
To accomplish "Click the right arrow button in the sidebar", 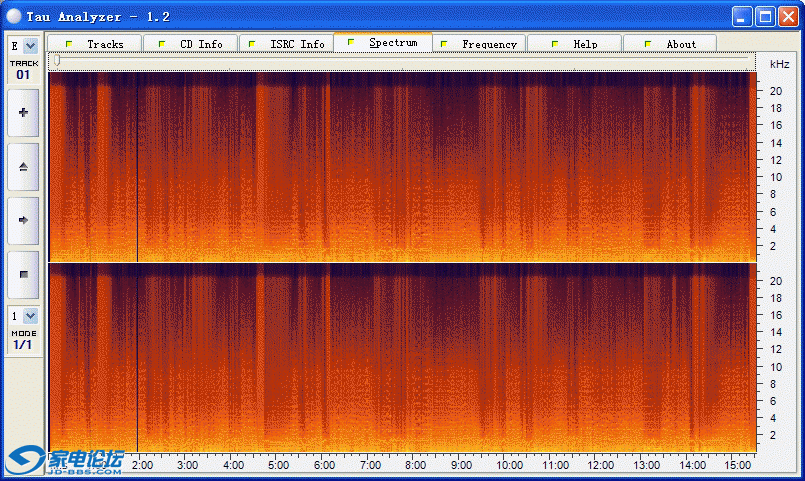I will 23,219.
